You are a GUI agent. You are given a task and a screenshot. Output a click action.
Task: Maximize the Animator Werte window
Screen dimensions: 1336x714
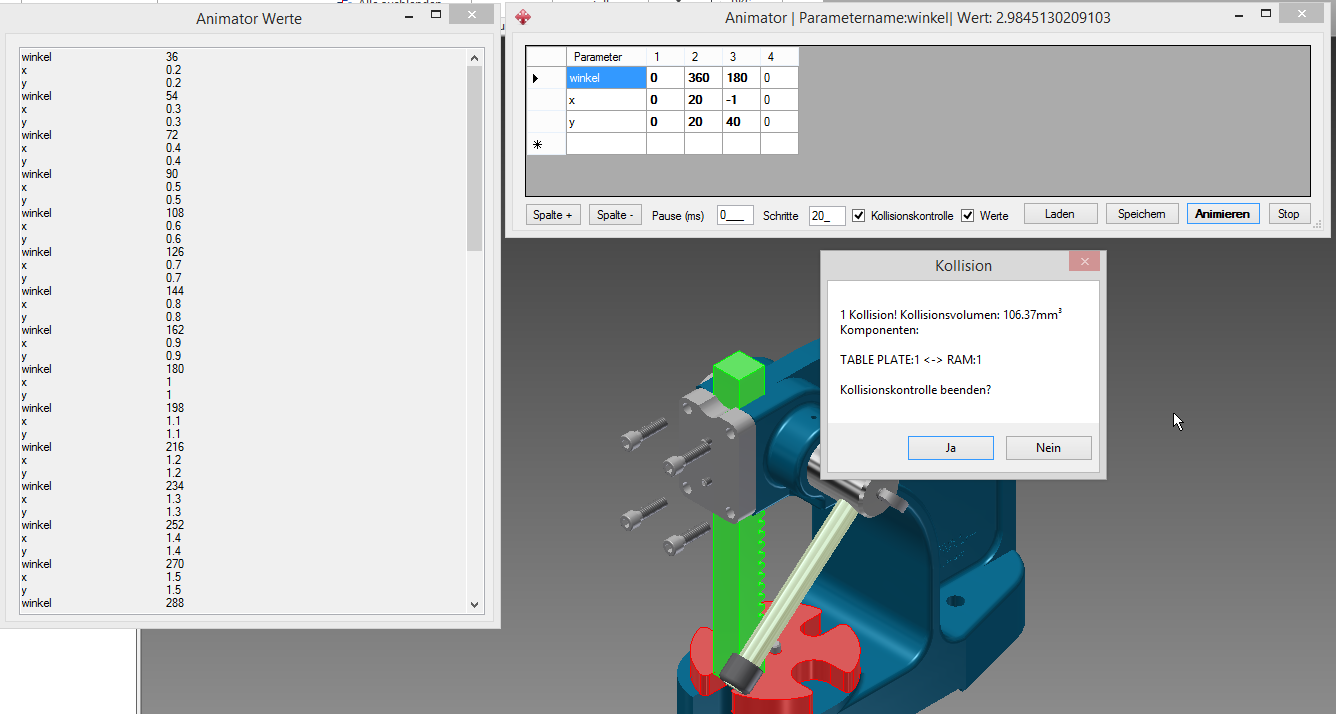(435, 15)
